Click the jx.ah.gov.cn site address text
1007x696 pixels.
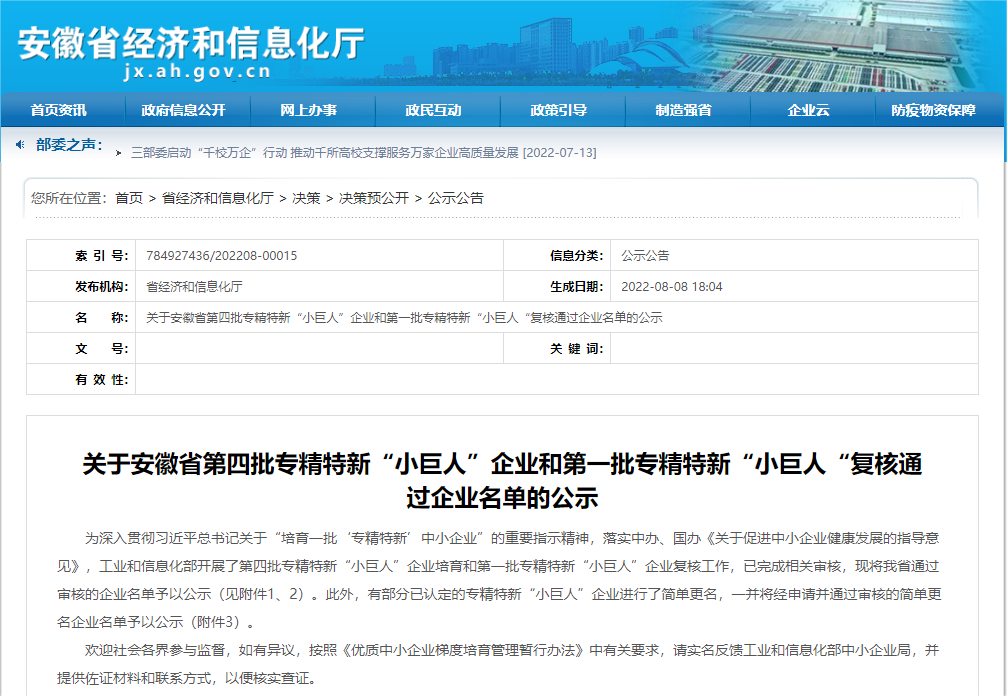pos(197,72)
